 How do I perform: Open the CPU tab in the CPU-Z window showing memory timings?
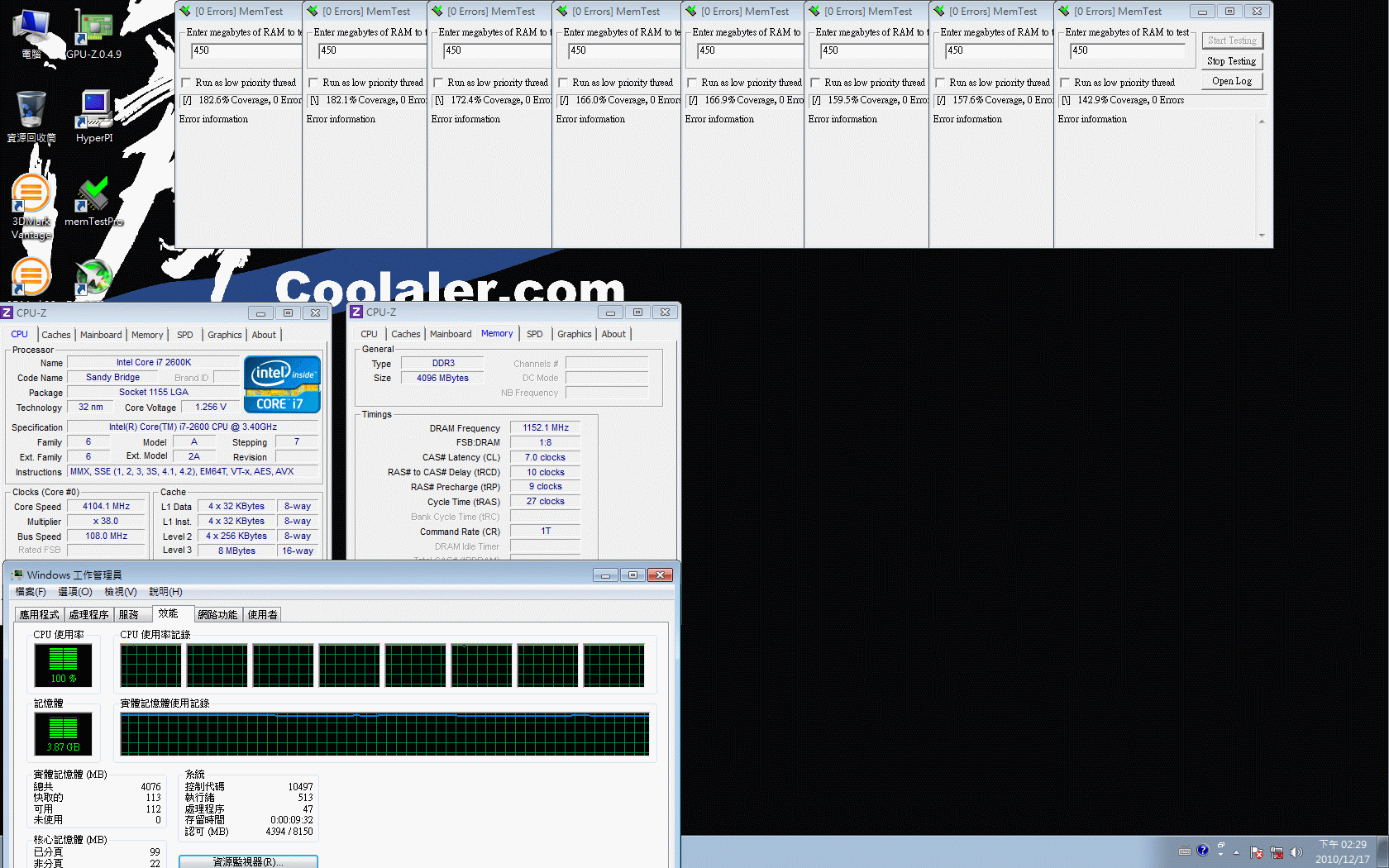tap(370, 334)
